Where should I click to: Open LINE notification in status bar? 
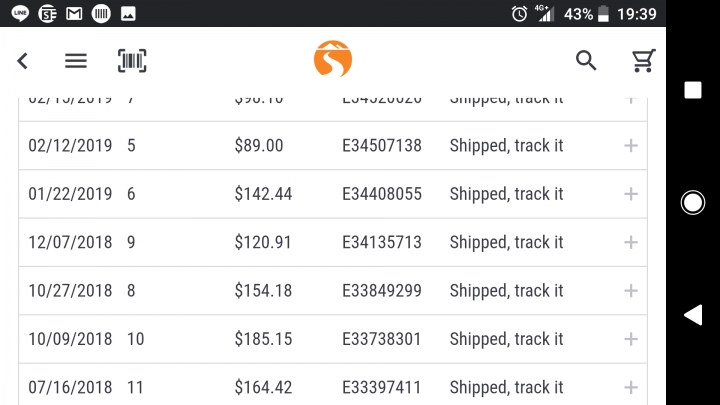tap(20, 13)
